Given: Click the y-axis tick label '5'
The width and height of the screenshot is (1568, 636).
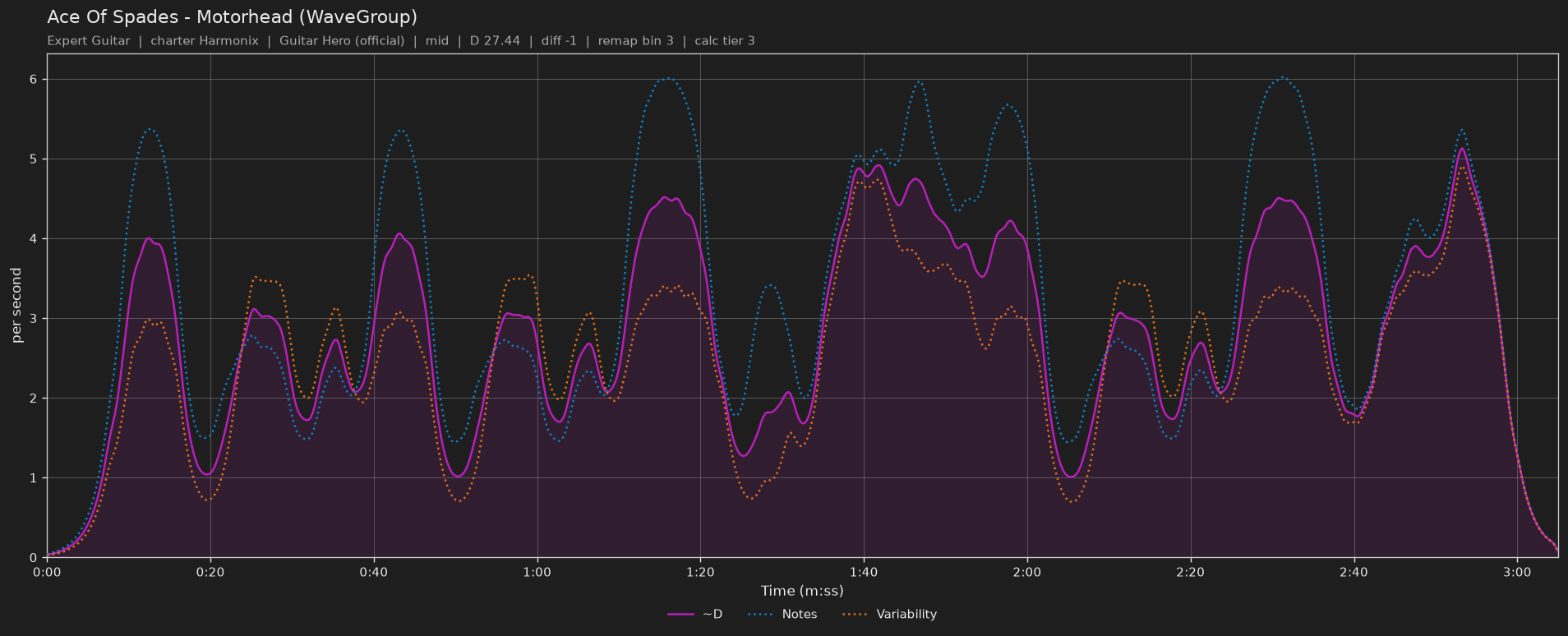Looking at the screenshot, I should pyautogui.click(x=35, y=159).
